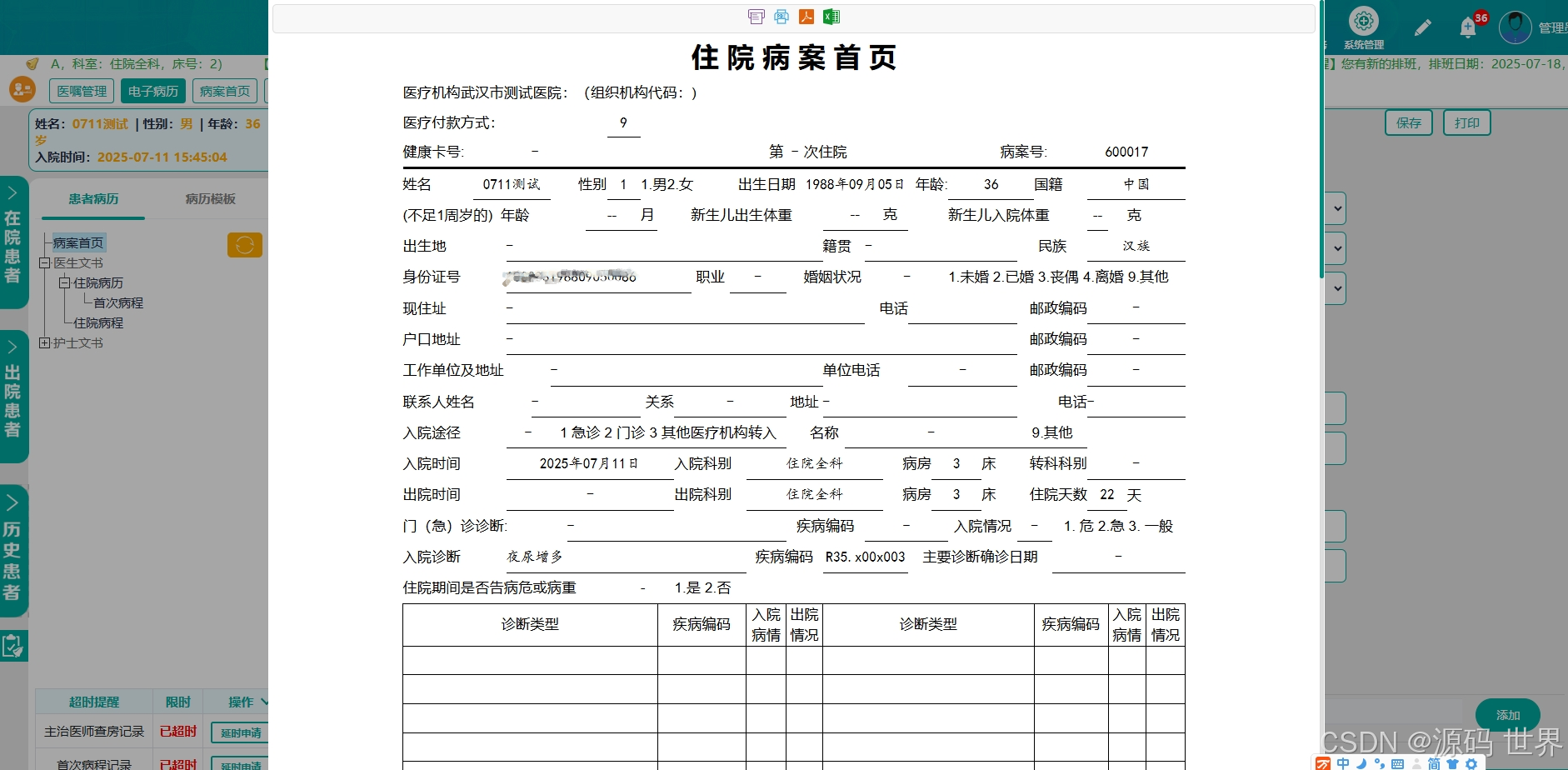Click the orange doctor-patient round icon
Screen dimensions: 1568x770
(x=22, y=89)
